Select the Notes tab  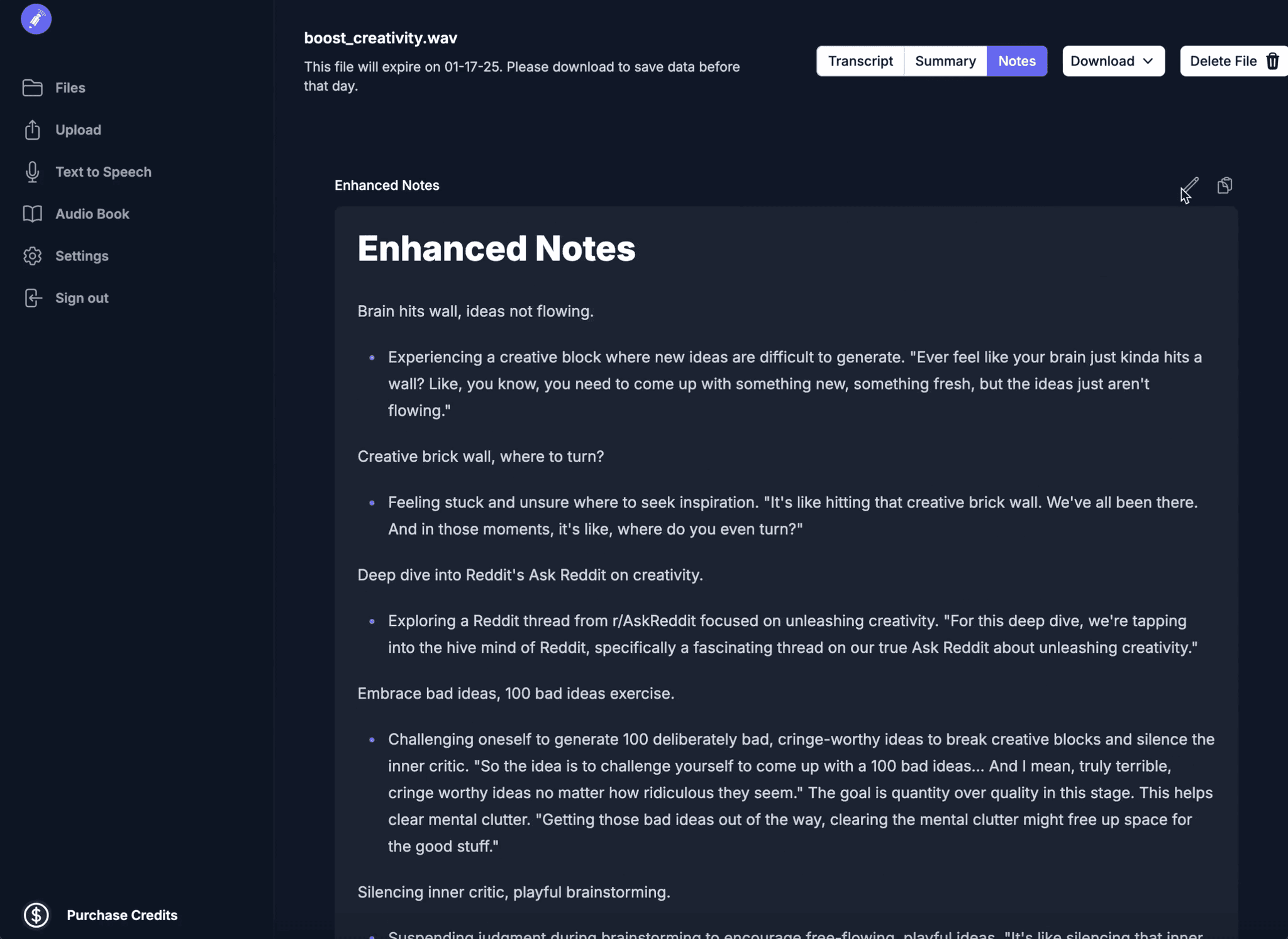click(1016, 60)
